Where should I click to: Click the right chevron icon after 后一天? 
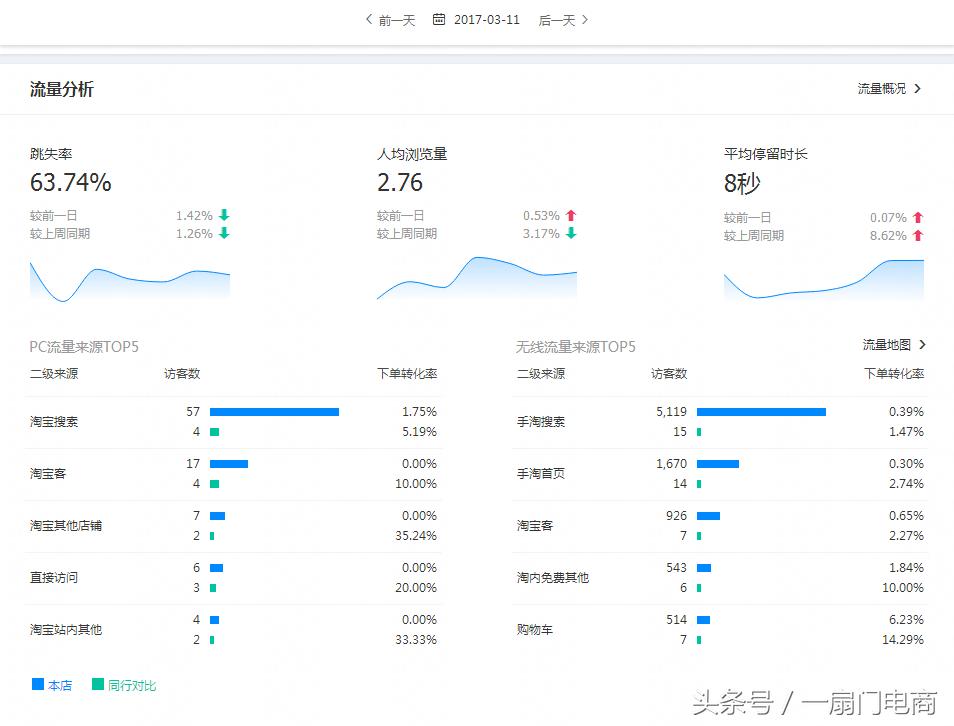tap(587, 19)
